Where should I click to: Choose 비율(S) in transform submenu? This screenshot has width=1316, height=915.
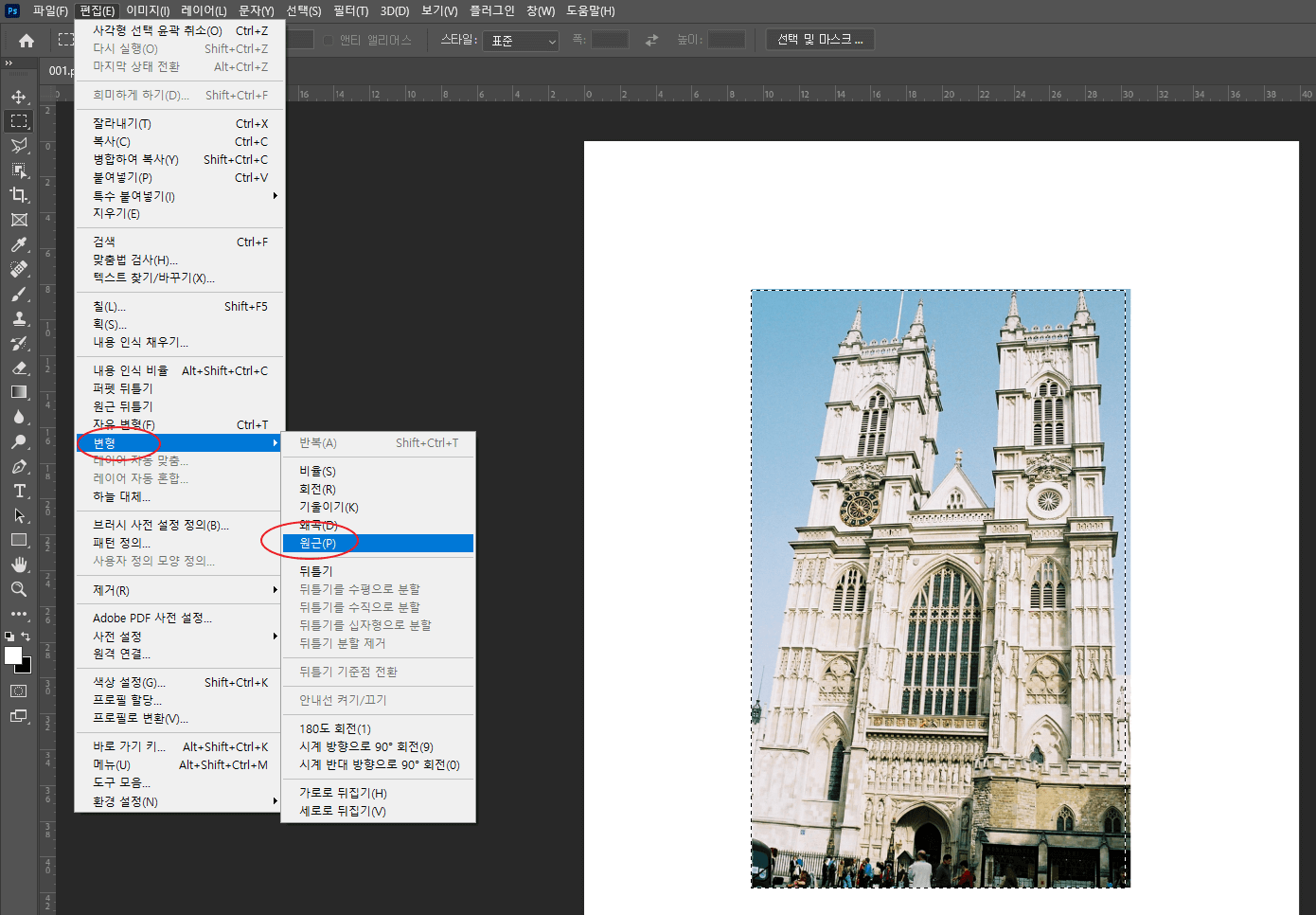click(379, 471)
